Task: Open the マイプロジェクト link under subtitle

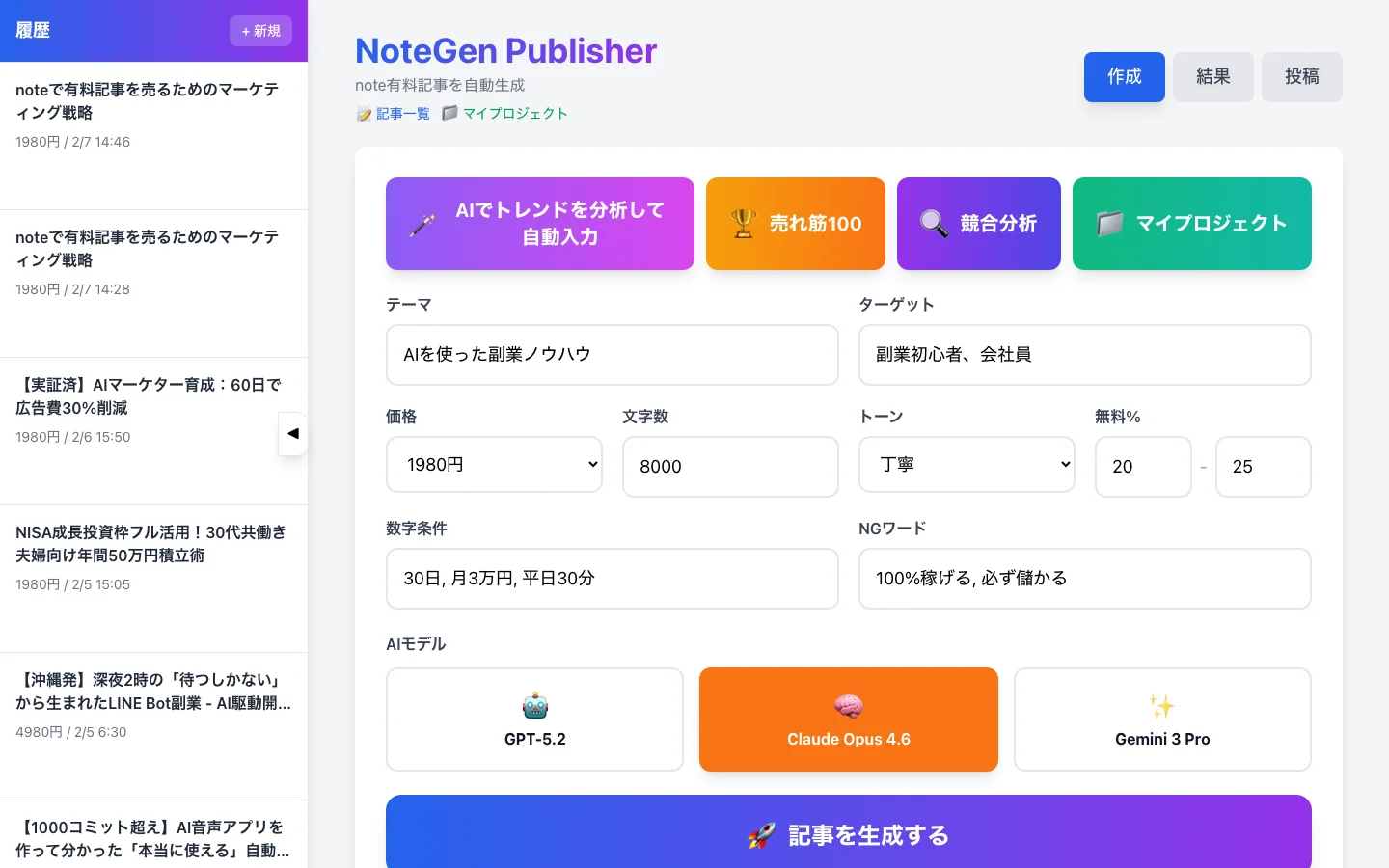Action: pyautogui.click(x=515, y=113)
